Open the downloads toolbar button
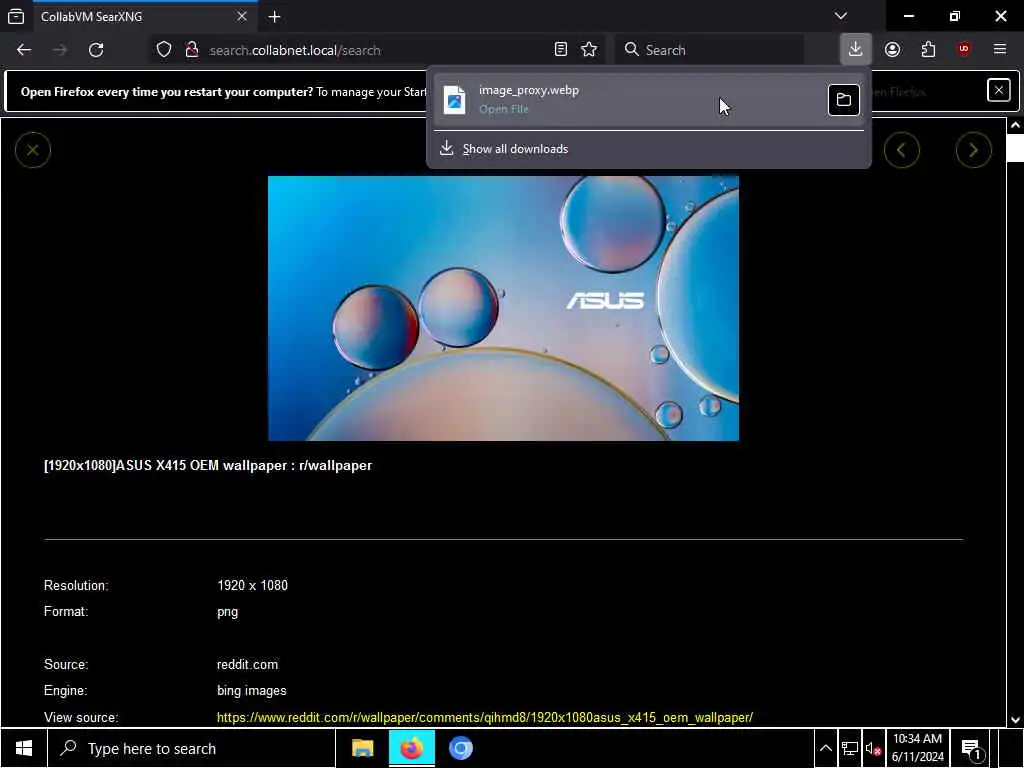Image resolution: width=1024 pixels, height=768 pixels. (x=856, y=50)
